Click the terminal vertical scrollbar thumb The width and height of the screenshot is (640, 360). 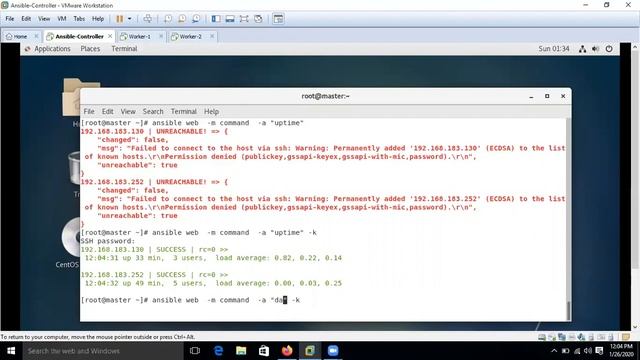pyautogui.click(x=568, y=311)
